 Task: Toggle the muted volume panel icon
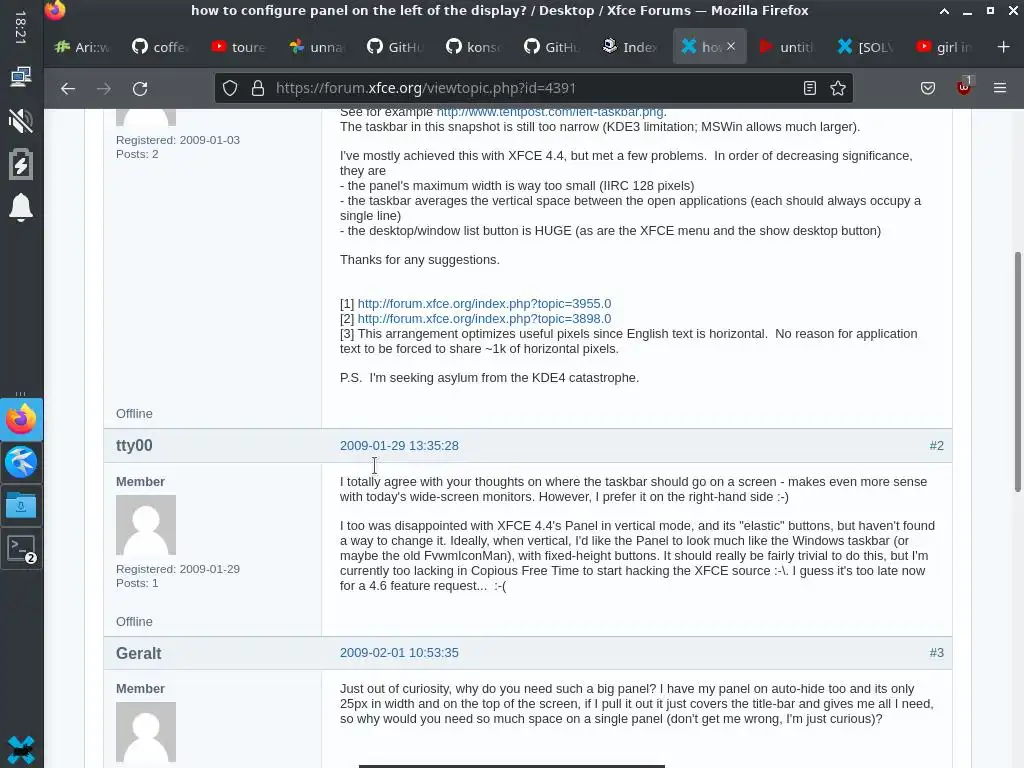pyautogui.click(x=21, y=121)
